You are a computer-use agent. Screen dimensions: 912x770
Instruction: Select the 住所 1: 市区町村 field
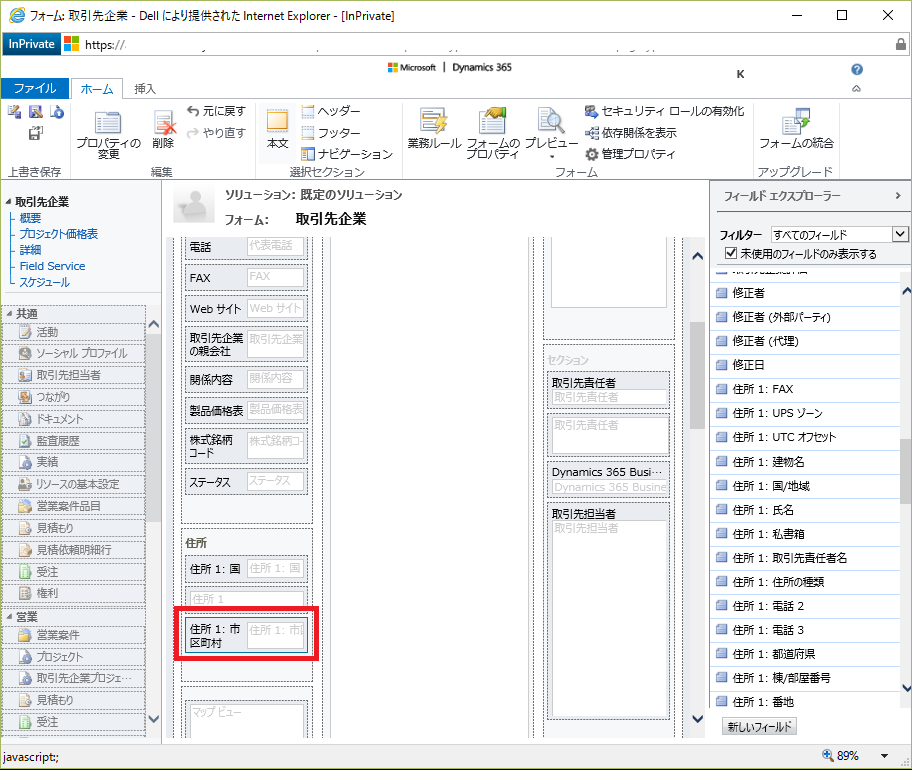(x=246, y=636)
